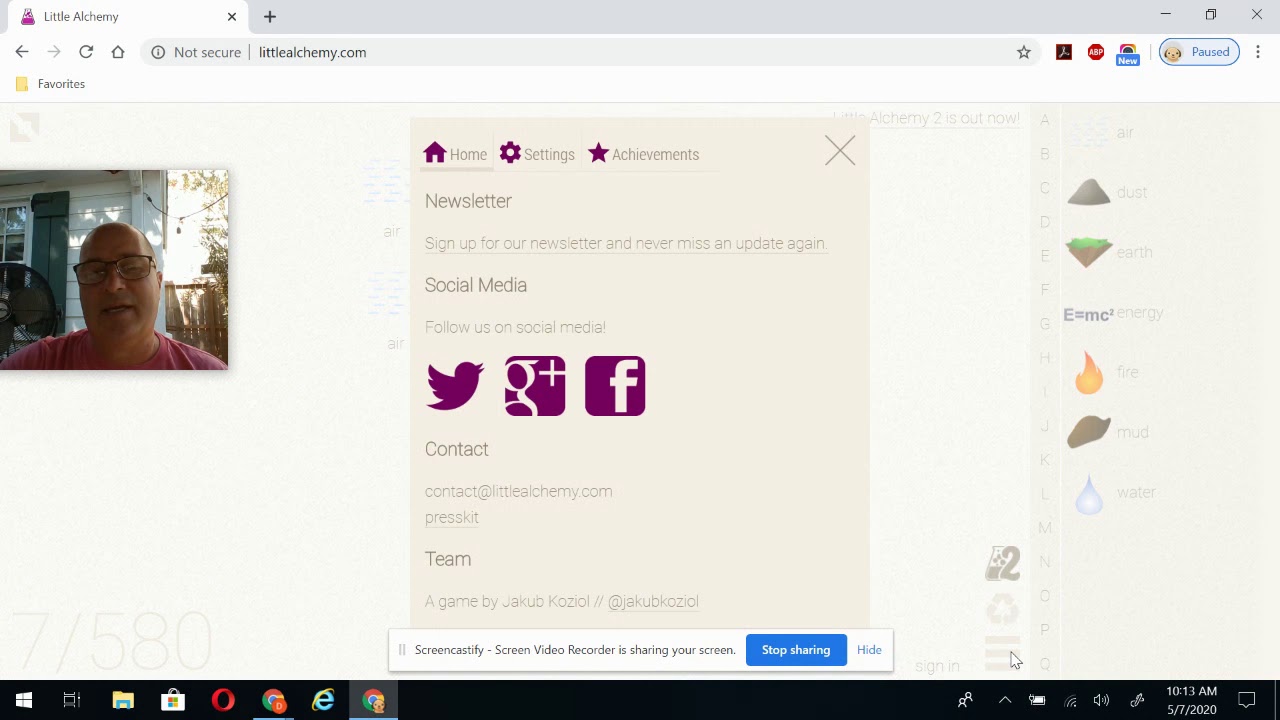Click the newsletter sign up link
This screenshot has height=720, width=1280.
pos(625,243)
